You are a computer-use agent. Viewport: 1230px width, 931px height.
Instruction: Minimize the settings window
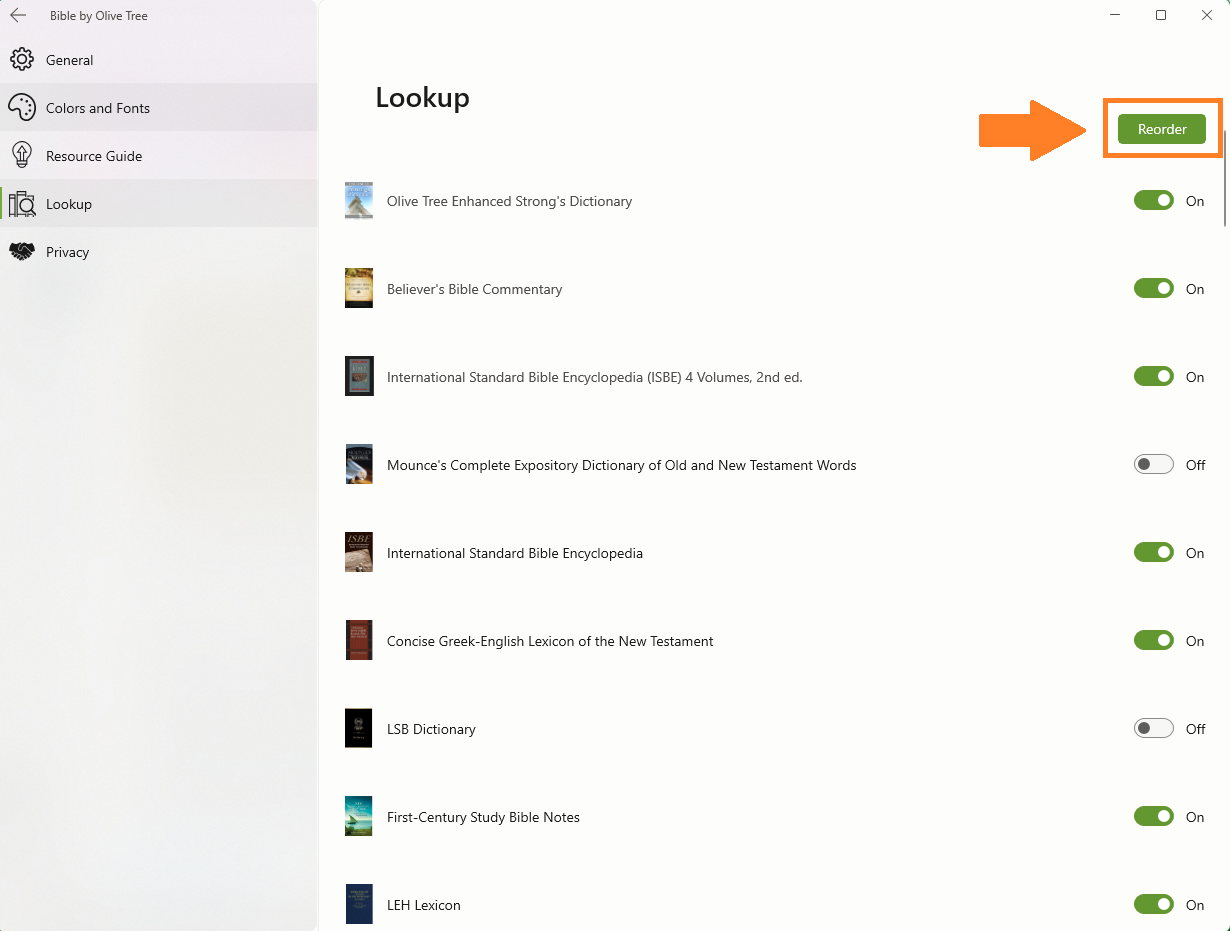point(1115,15)
